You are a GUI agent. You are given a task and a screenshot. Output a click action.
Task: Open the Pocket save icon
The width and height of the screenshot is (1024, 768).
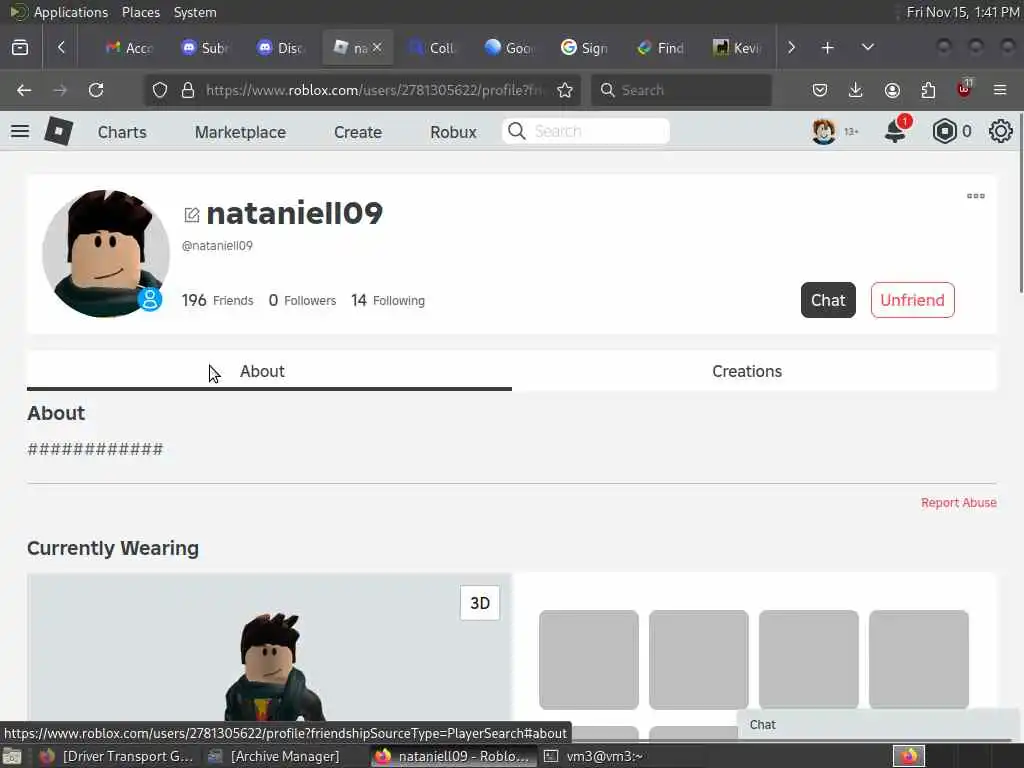pos(820,90)
